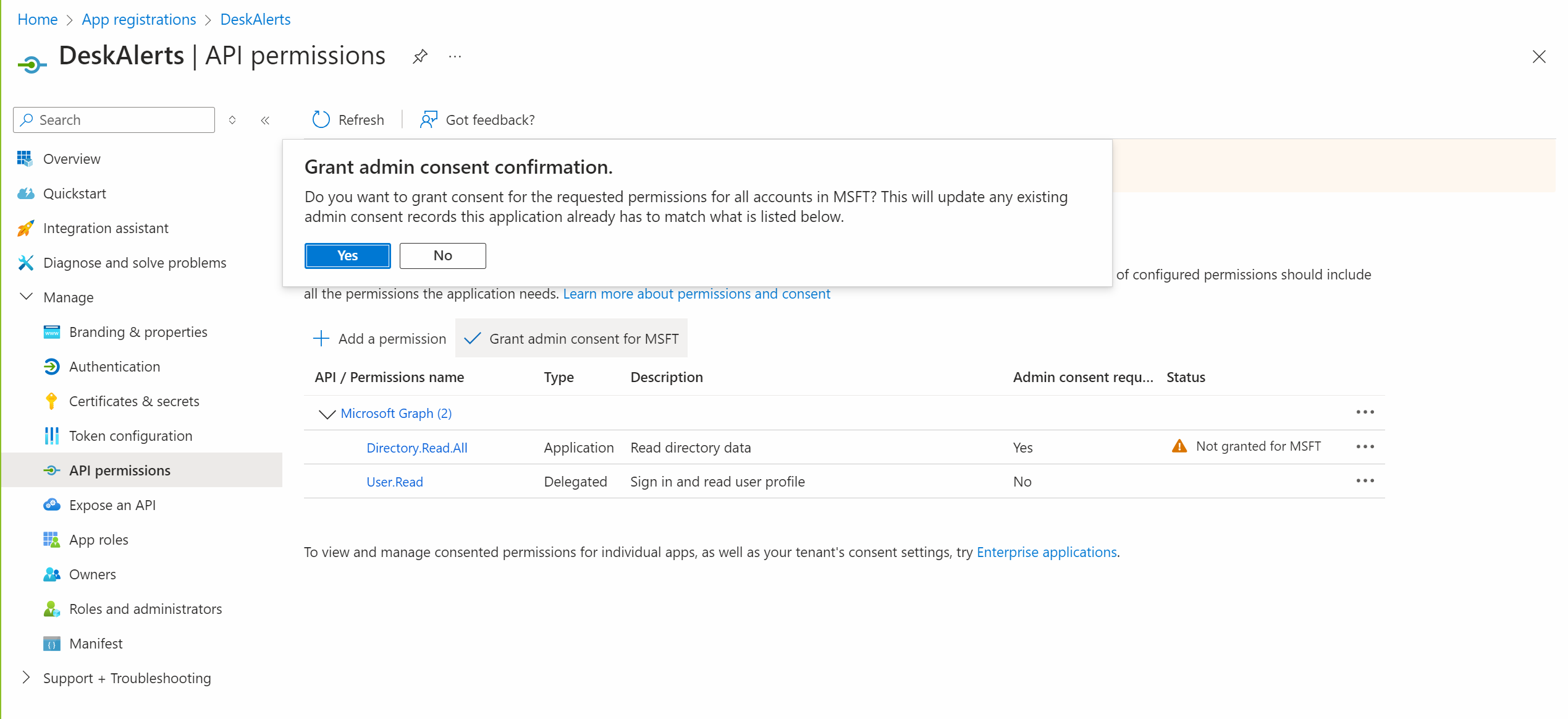Image resolution: width=1568 pixels, height=719 pixels.
Task: Select App roles in sidebar
Action: click(98, 540)
